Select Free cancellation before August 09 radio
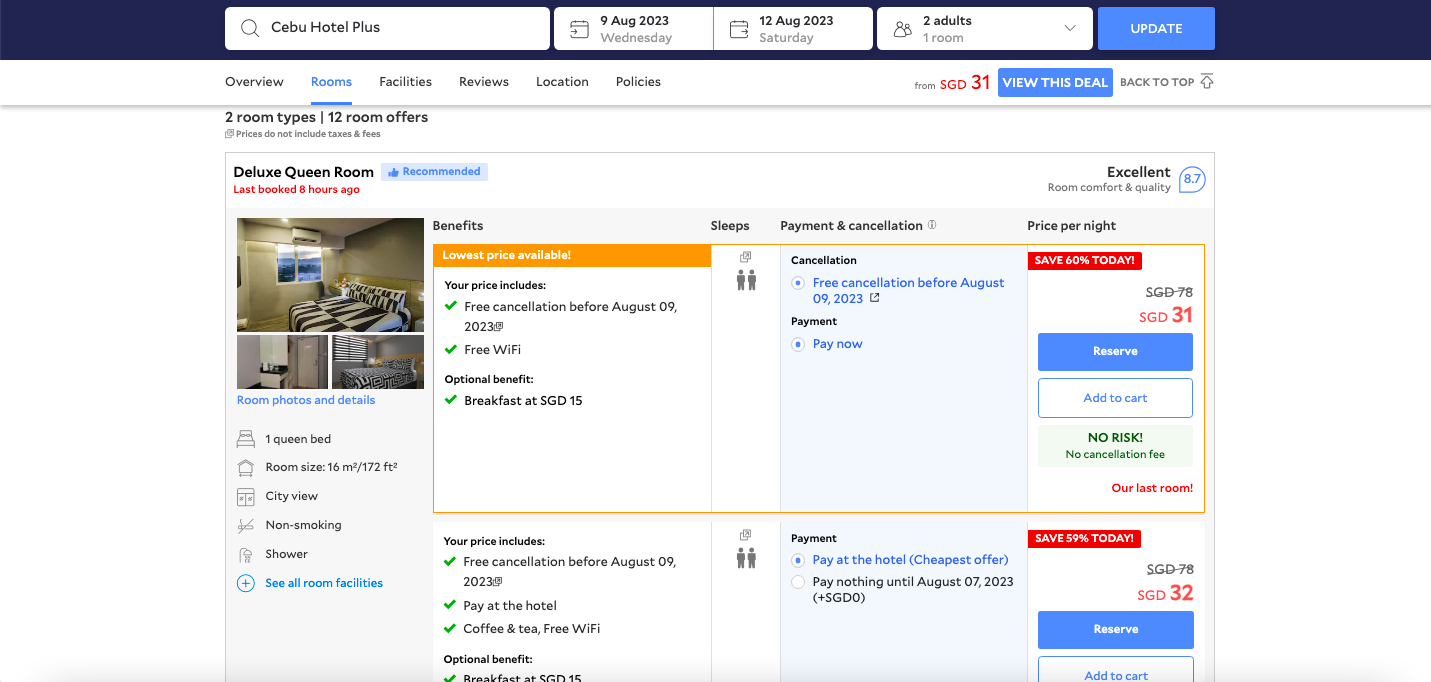Image resolution: width=1431 pixels, height=682 pixels. point(798,283)
